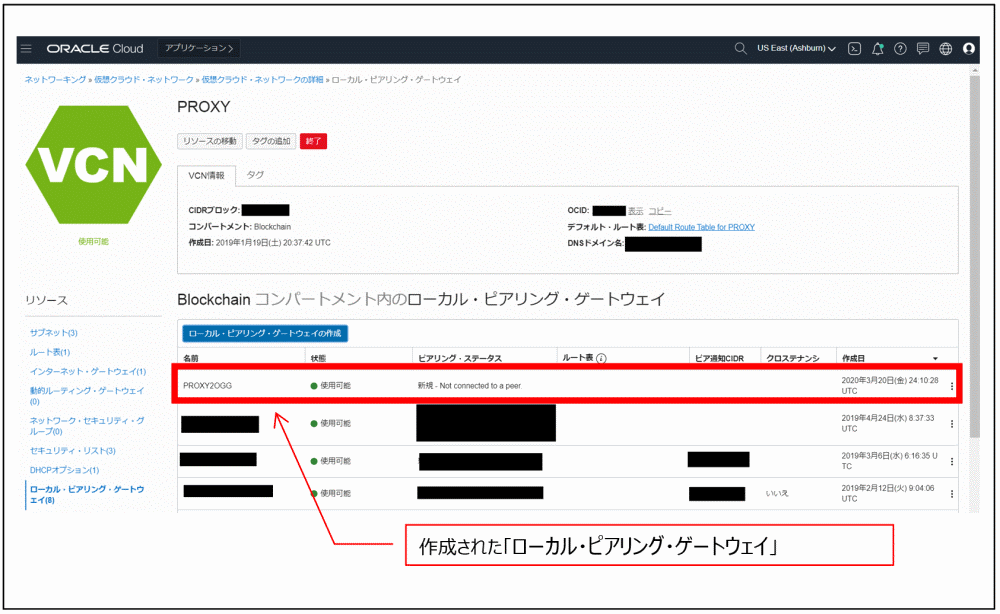
Task: Expand the US East (Ashburn) region selector
Action: (x=796, y=48)
